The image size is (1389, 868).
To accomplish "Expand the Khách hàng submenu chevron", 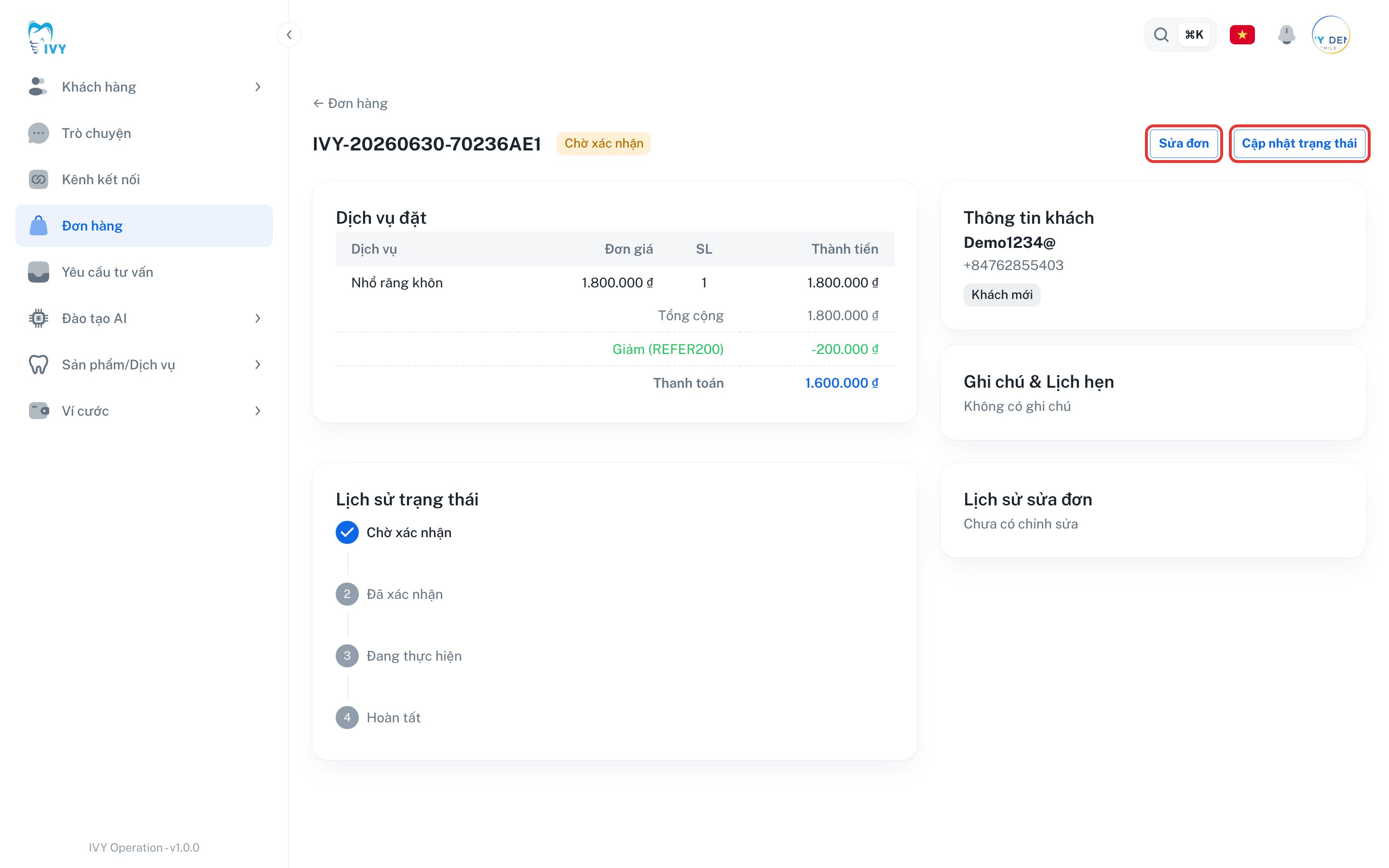I will pos(258,87).
